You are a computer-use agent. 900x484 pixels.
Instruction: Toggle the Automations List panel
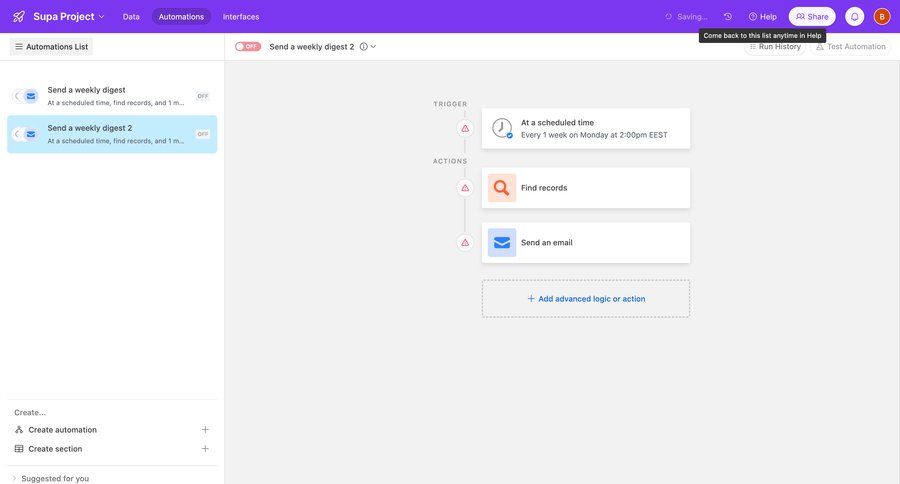point(51,47)
